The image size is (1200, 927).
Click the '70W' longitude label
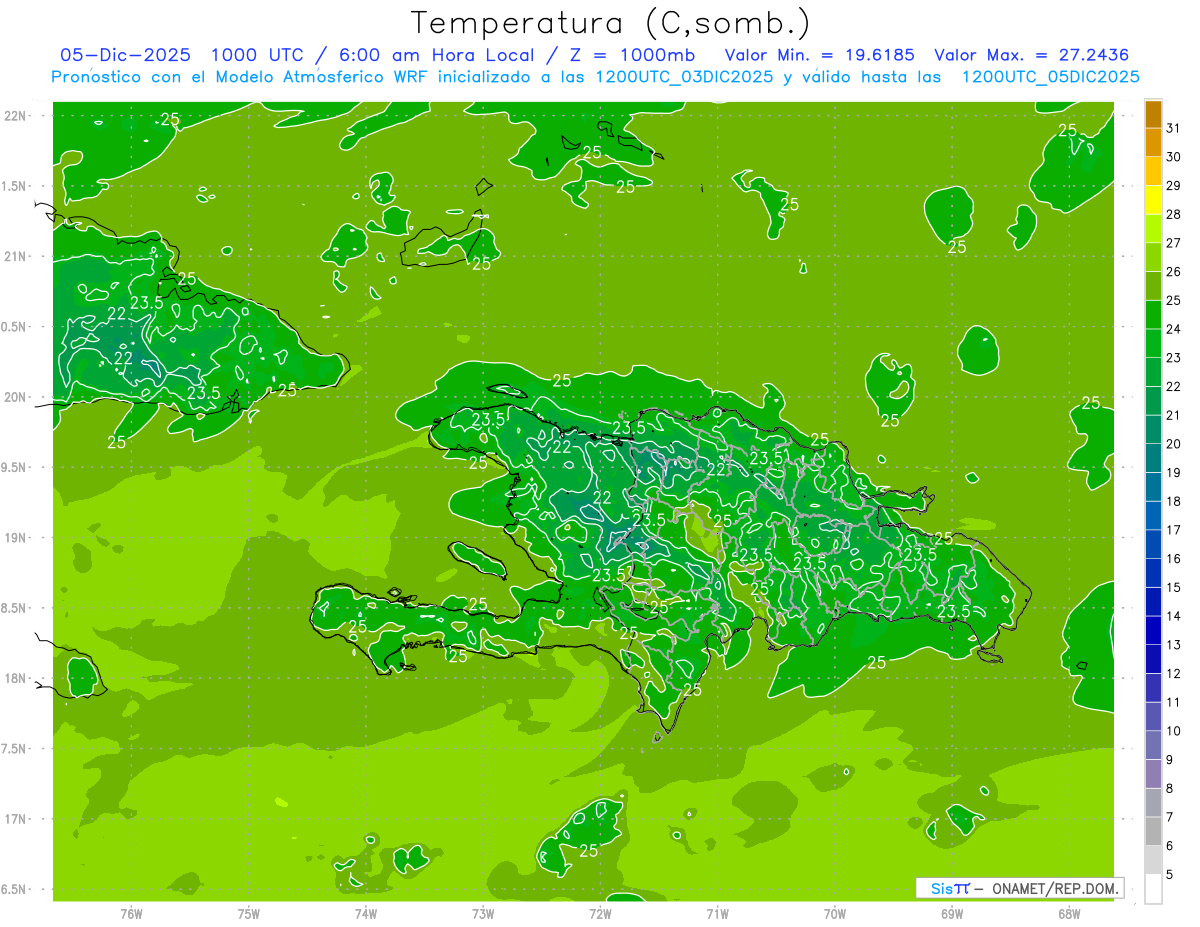(834, 914)
